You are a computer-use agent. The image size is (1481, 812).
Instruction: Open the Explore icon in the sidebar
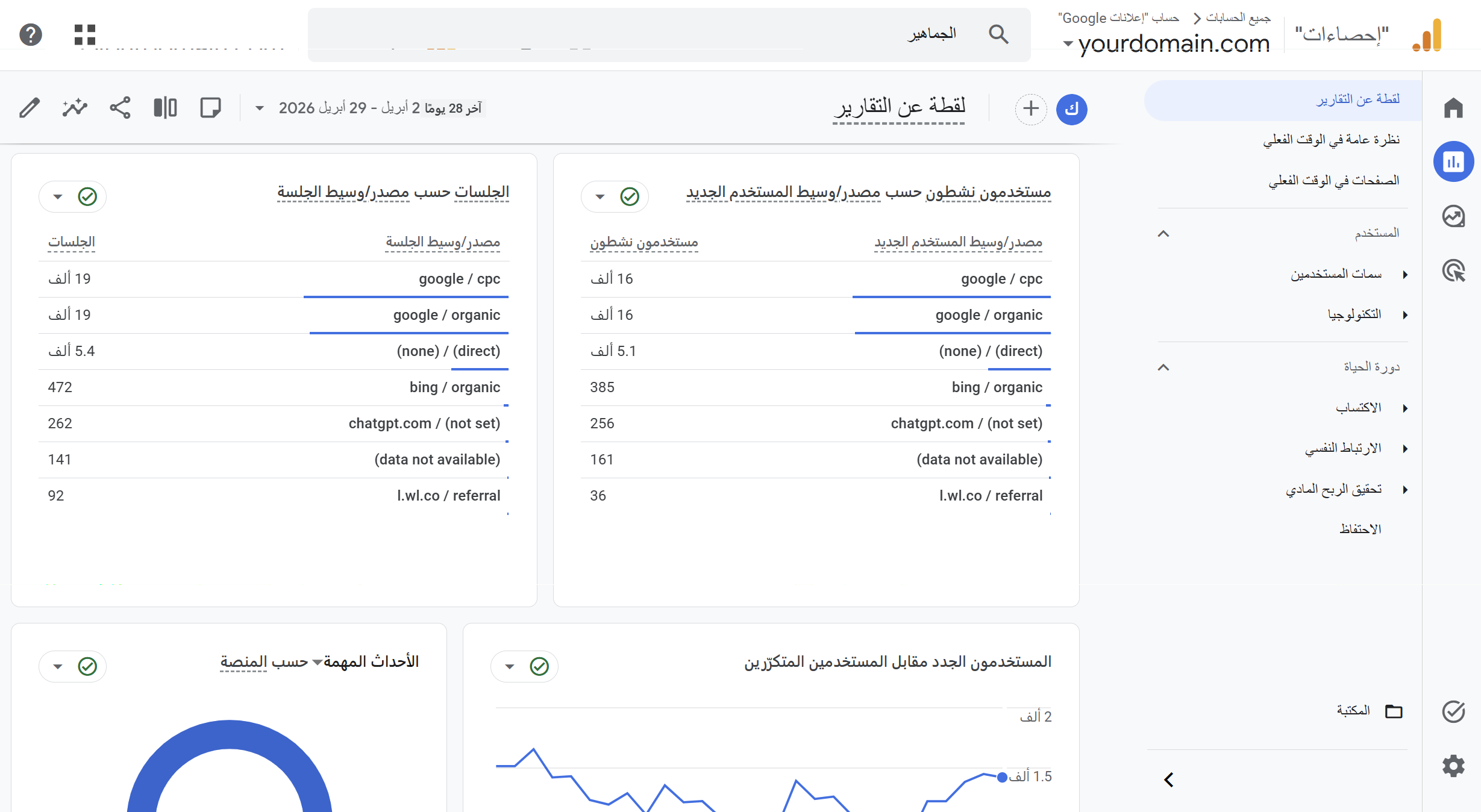click(1453, 216)
